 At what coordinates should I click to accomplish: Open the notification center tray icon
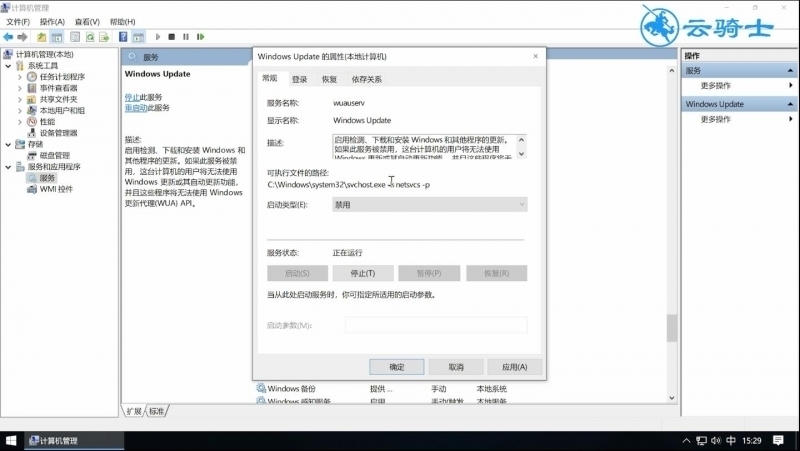tap(778, 440)
